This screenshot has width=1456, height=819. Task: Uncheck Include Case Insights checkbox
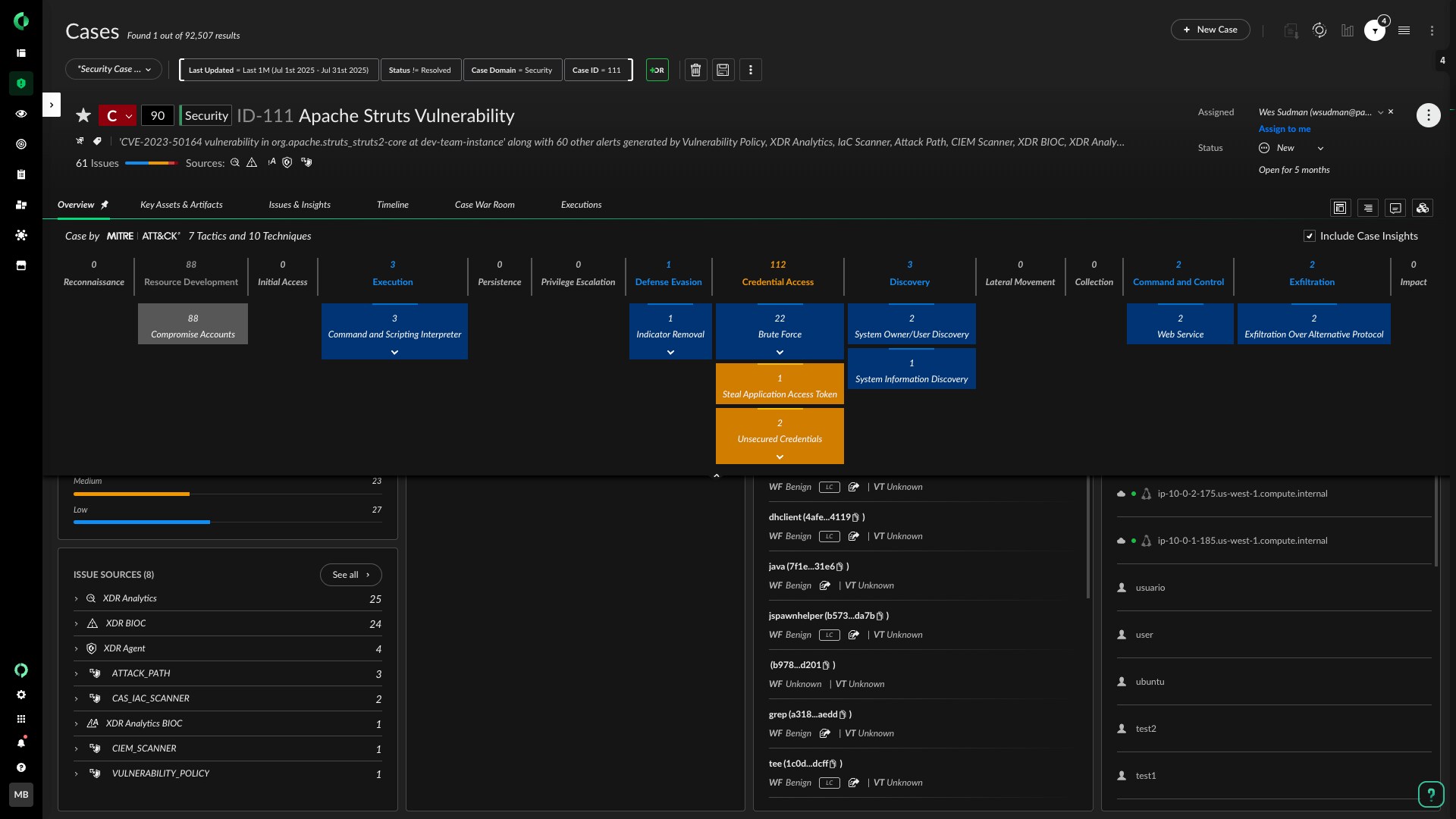click(x=1309, y=236)
